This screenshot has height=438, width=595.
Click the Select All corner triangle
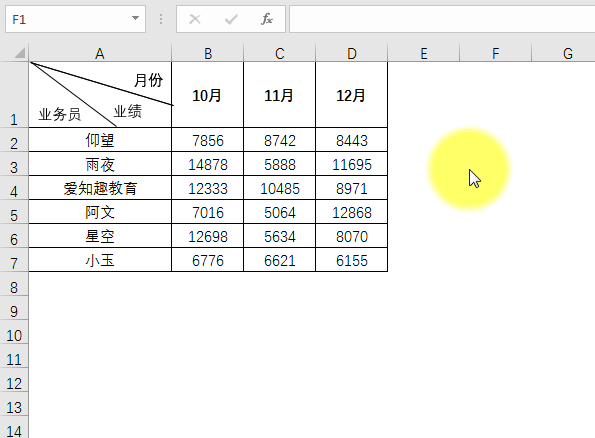[19, 53]
